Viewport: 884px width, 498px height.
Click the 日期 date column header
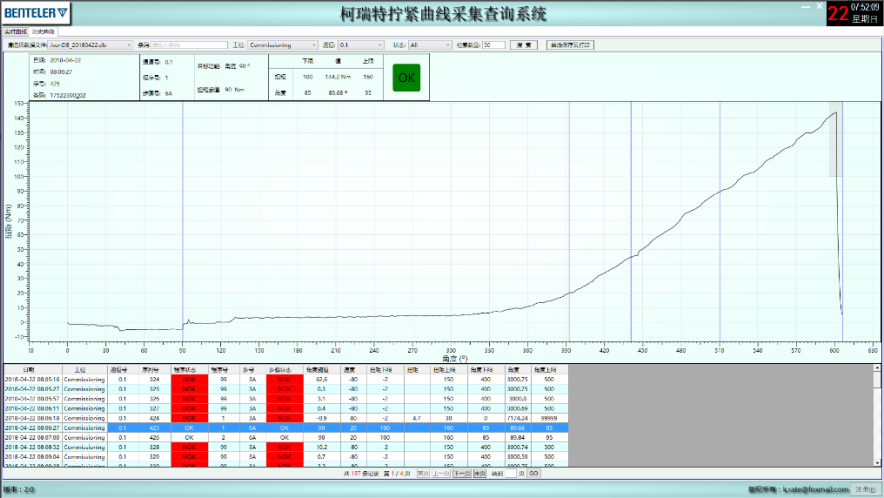pos(33,370)
